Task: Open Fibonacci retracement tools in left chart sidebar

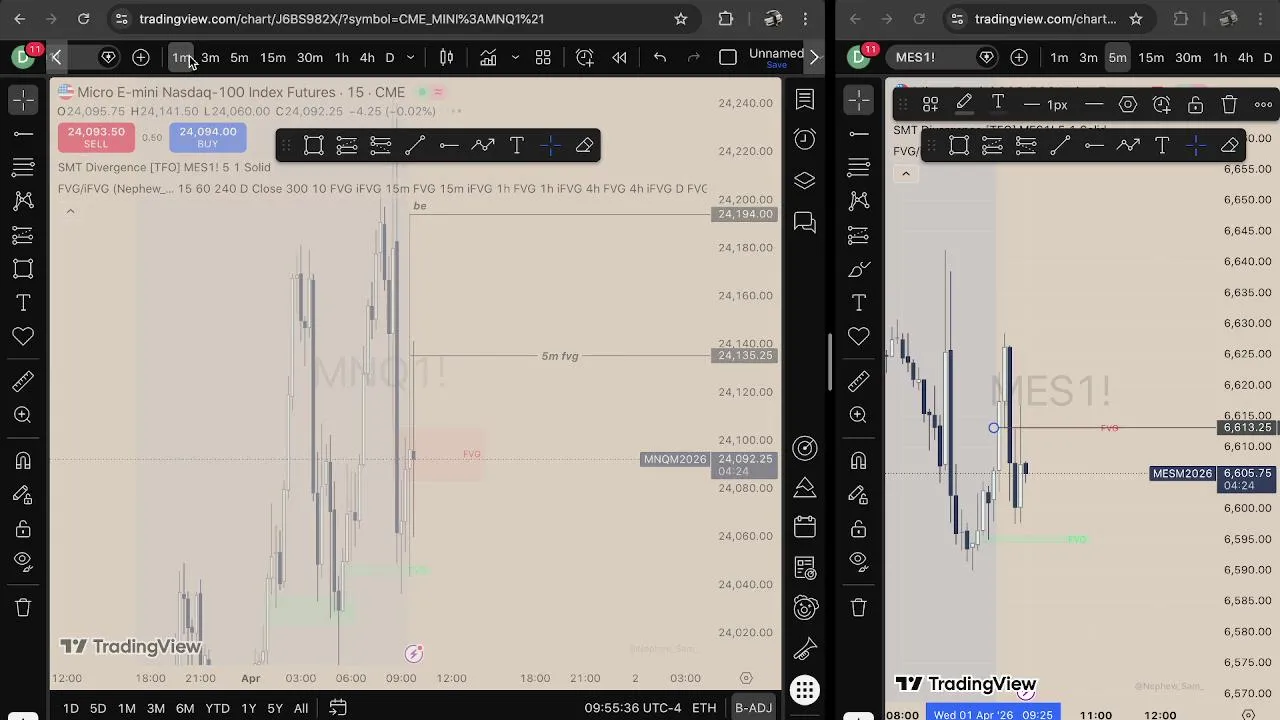Action: click(x=23, y=166)
